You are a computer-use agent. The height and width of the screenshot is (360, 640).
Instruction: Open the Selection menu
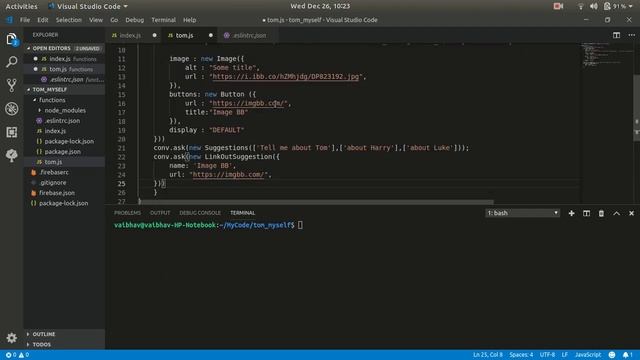pyautogui.click(x=69, y=20)
